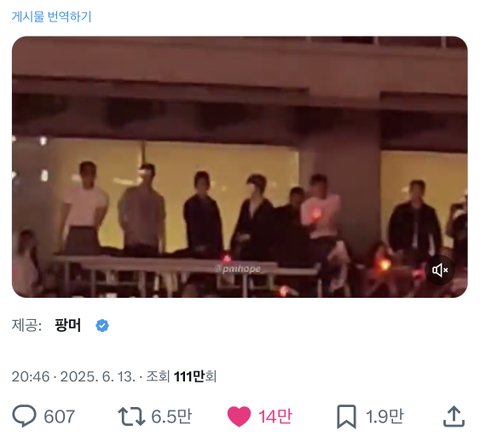This screenshot has width=480, height=448.
Task: Toggle the bookmark icon
Action: coord(346,417)
